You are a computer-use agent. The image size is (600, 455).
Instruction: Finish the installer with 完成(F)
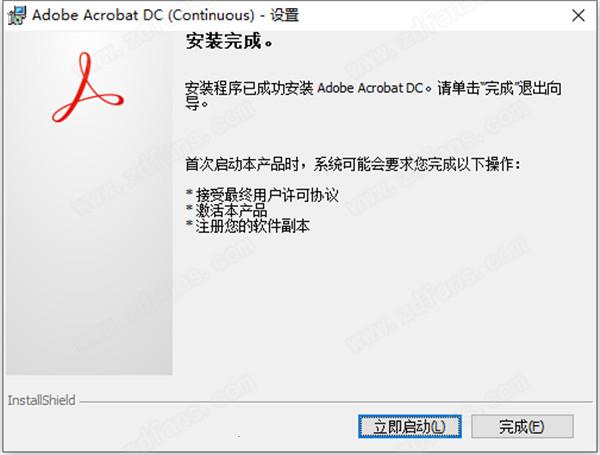[522, 426]
